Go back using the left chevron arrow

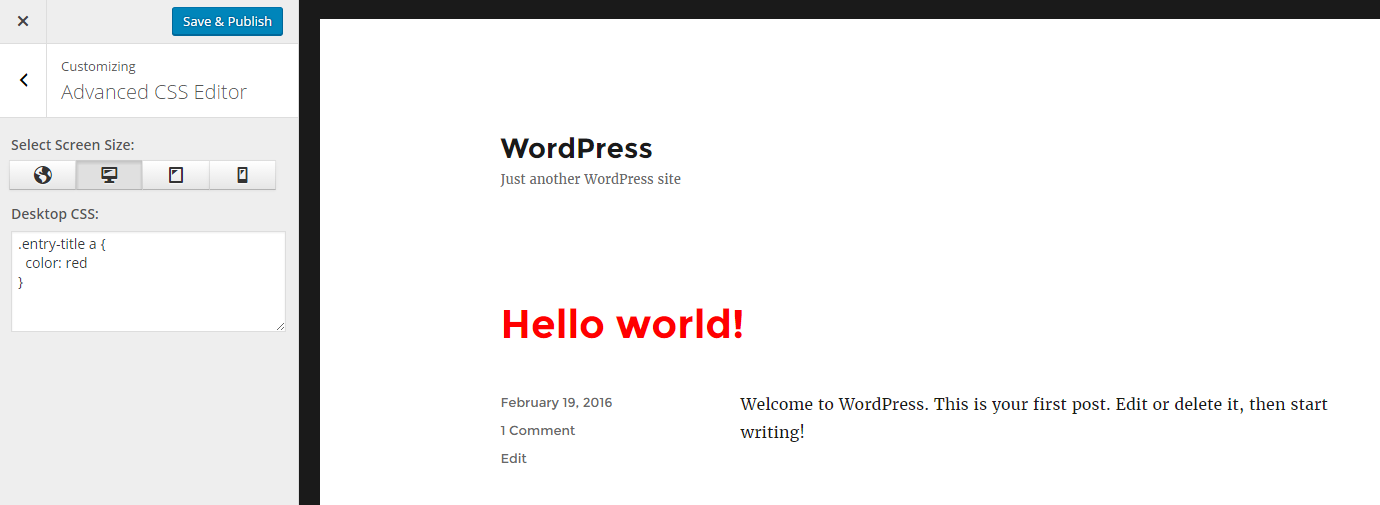pos(23,80)
